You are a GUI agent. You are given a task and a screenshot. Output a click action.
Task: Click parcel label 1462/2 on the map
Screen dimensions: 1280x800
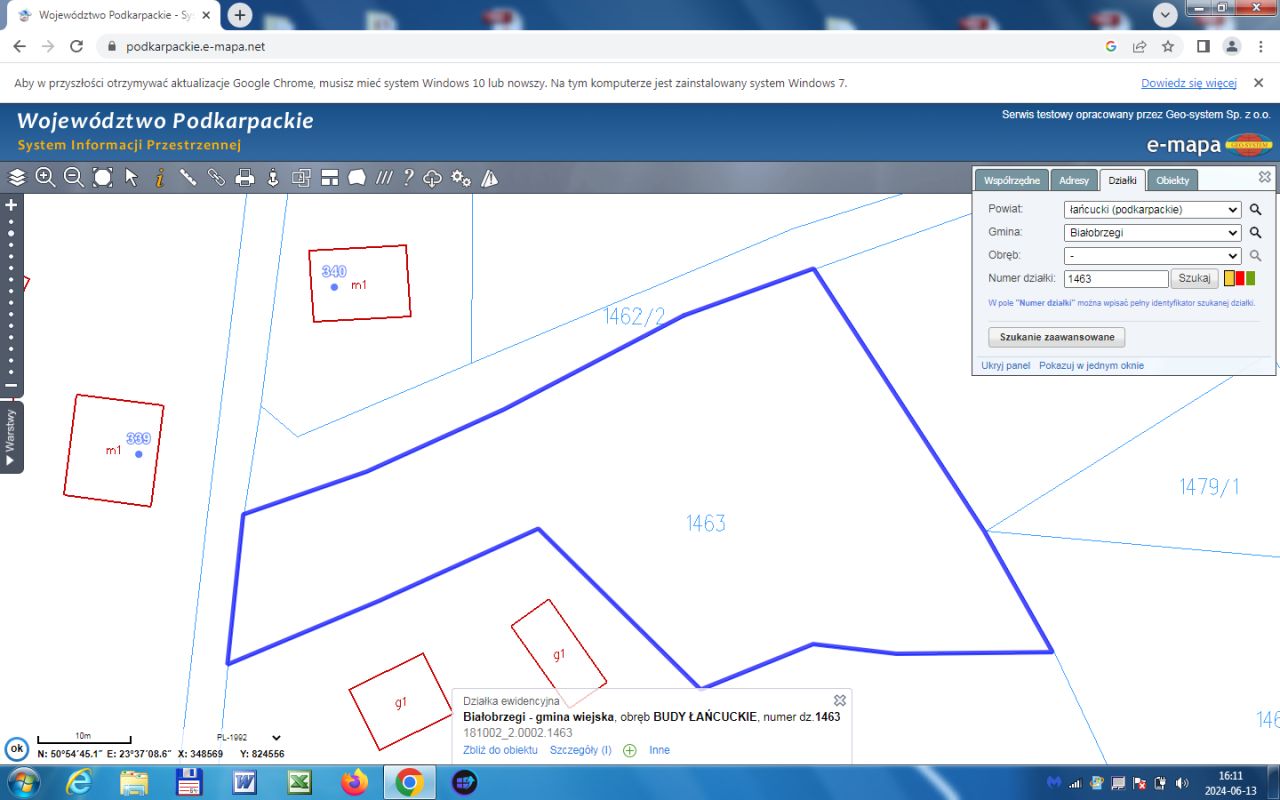click(635, 317)
